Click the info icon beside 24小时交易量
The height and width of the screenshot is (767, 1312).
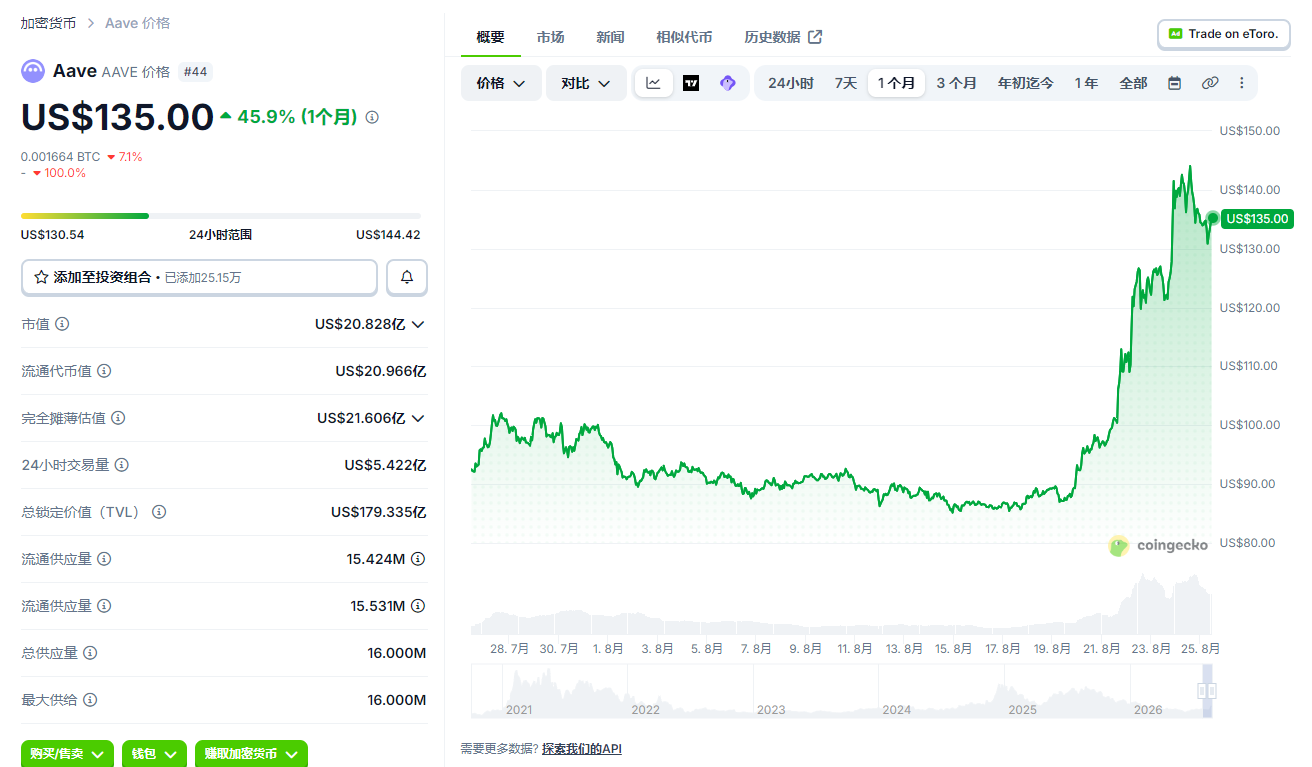[x=121, y=465]
